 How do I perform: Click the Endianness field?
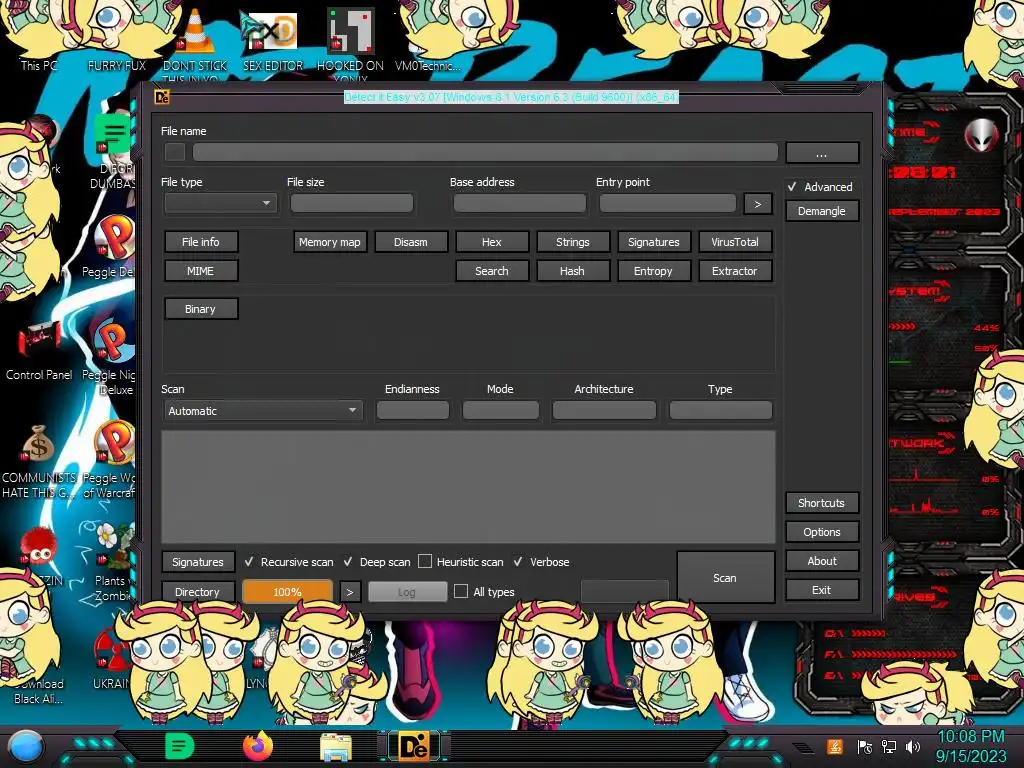[413, 410]
